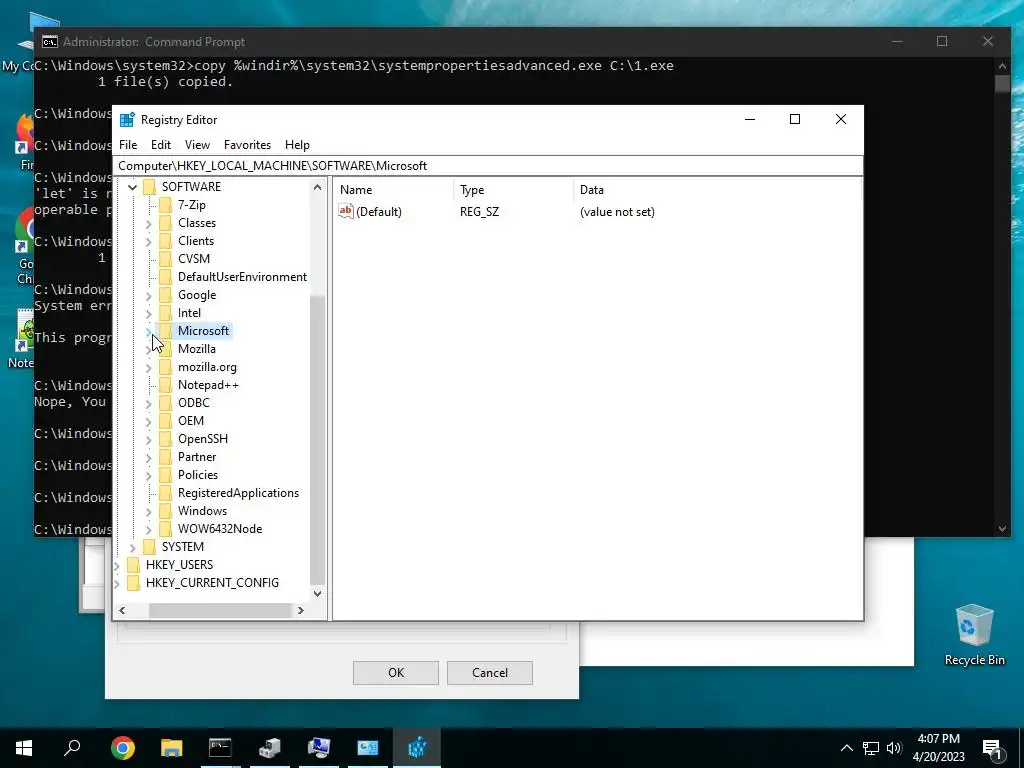Open the Favorites menu
Viewport: 1024px width, 768px height.
click(247, 145)
